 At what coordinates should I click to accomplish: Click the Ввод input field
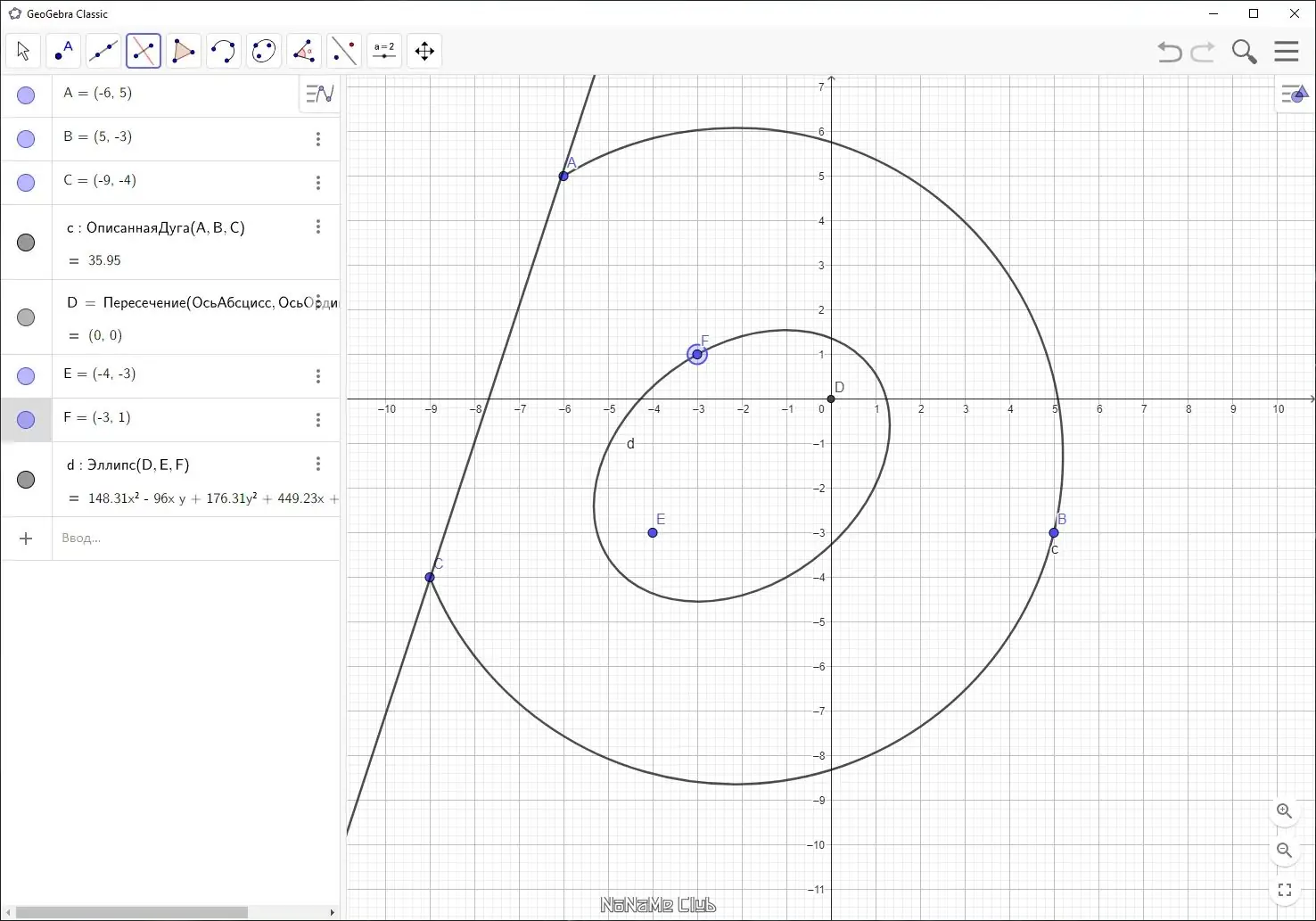click(196, 538)
